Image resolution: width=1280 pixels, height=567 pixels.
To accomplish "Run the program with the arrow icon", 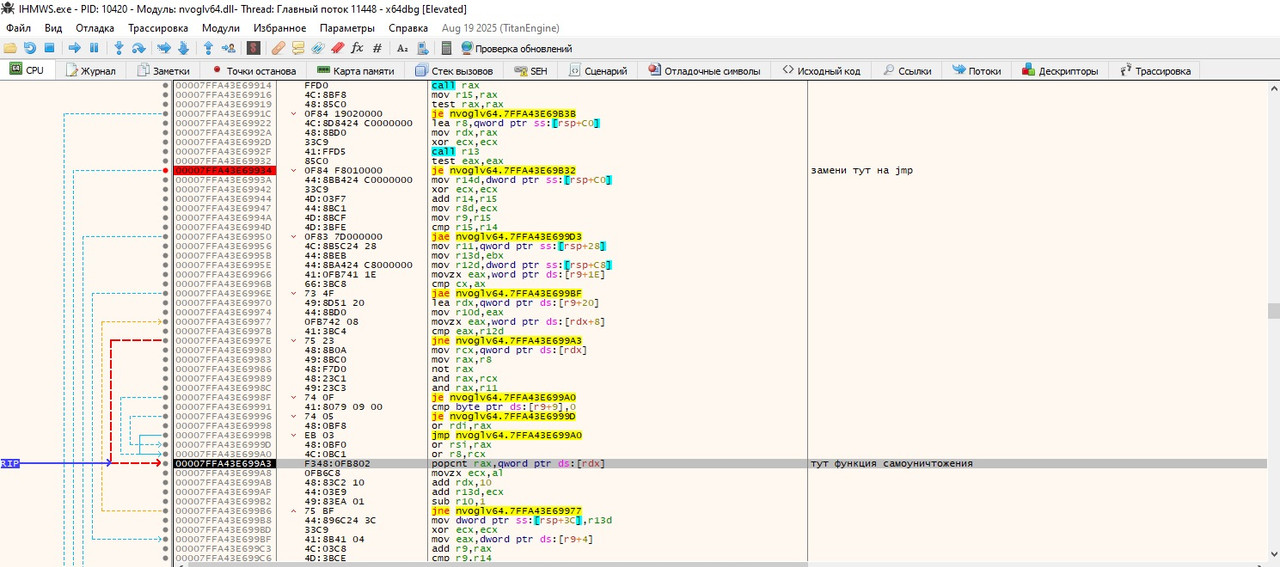I will coord(74,48).
